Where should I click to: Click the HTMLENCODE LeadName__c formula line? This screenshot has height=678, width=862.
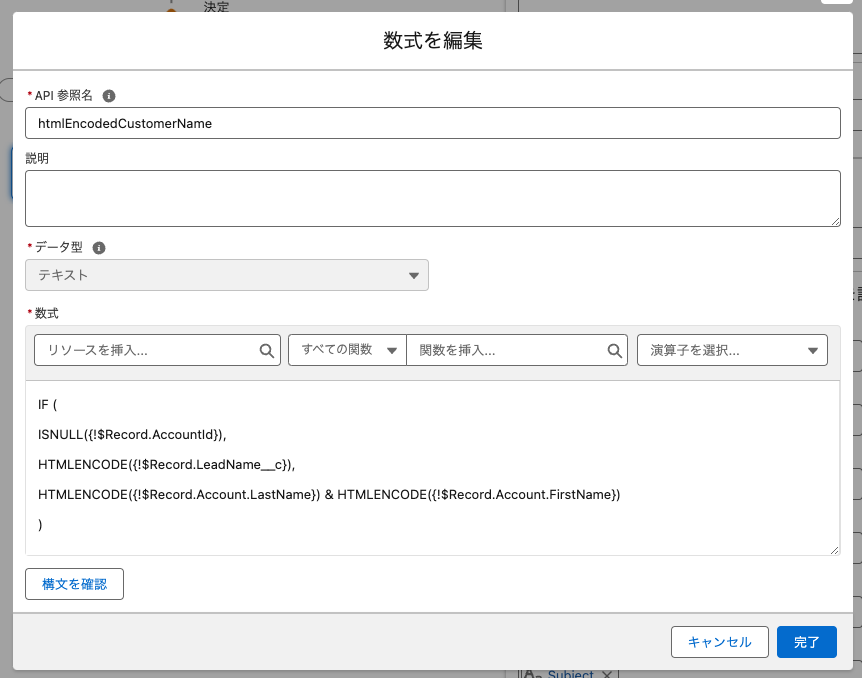pyautogui.click(x=167, y=465)
